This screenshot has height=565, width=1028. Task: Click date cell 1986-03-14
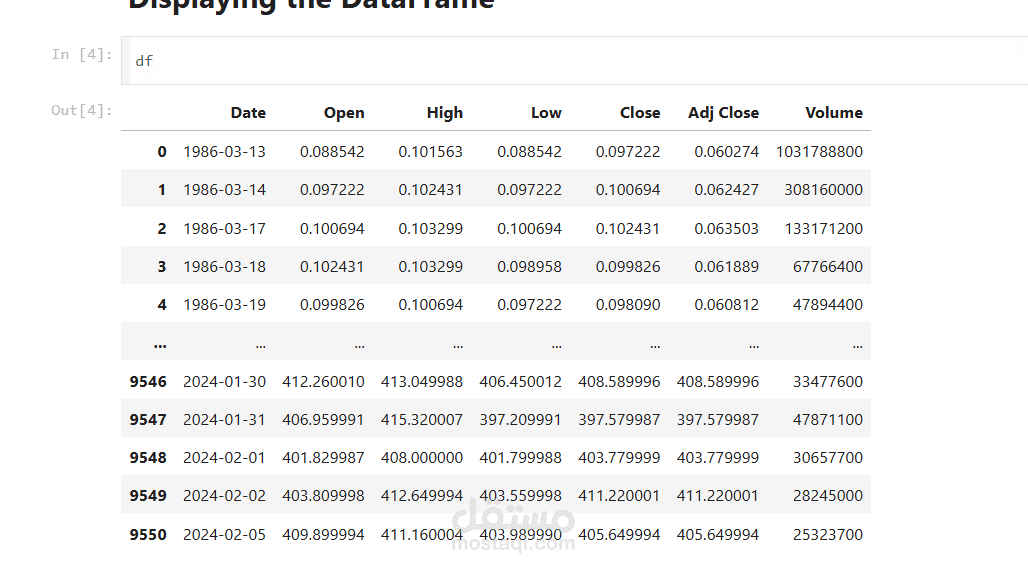(224, 190)
